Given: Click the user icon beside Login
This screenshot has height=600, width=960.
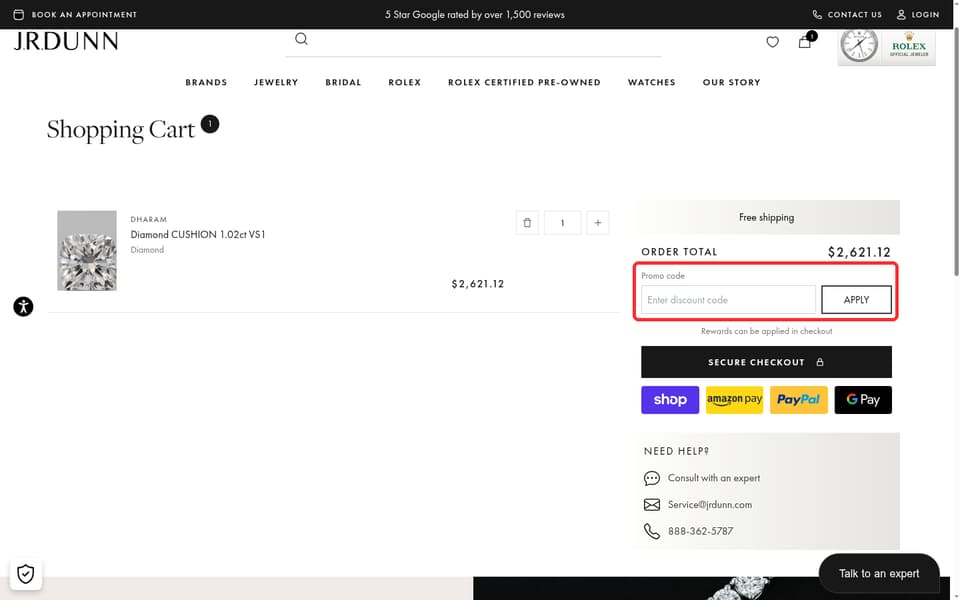Looking at the screenshot, I should tap(901, 14).
